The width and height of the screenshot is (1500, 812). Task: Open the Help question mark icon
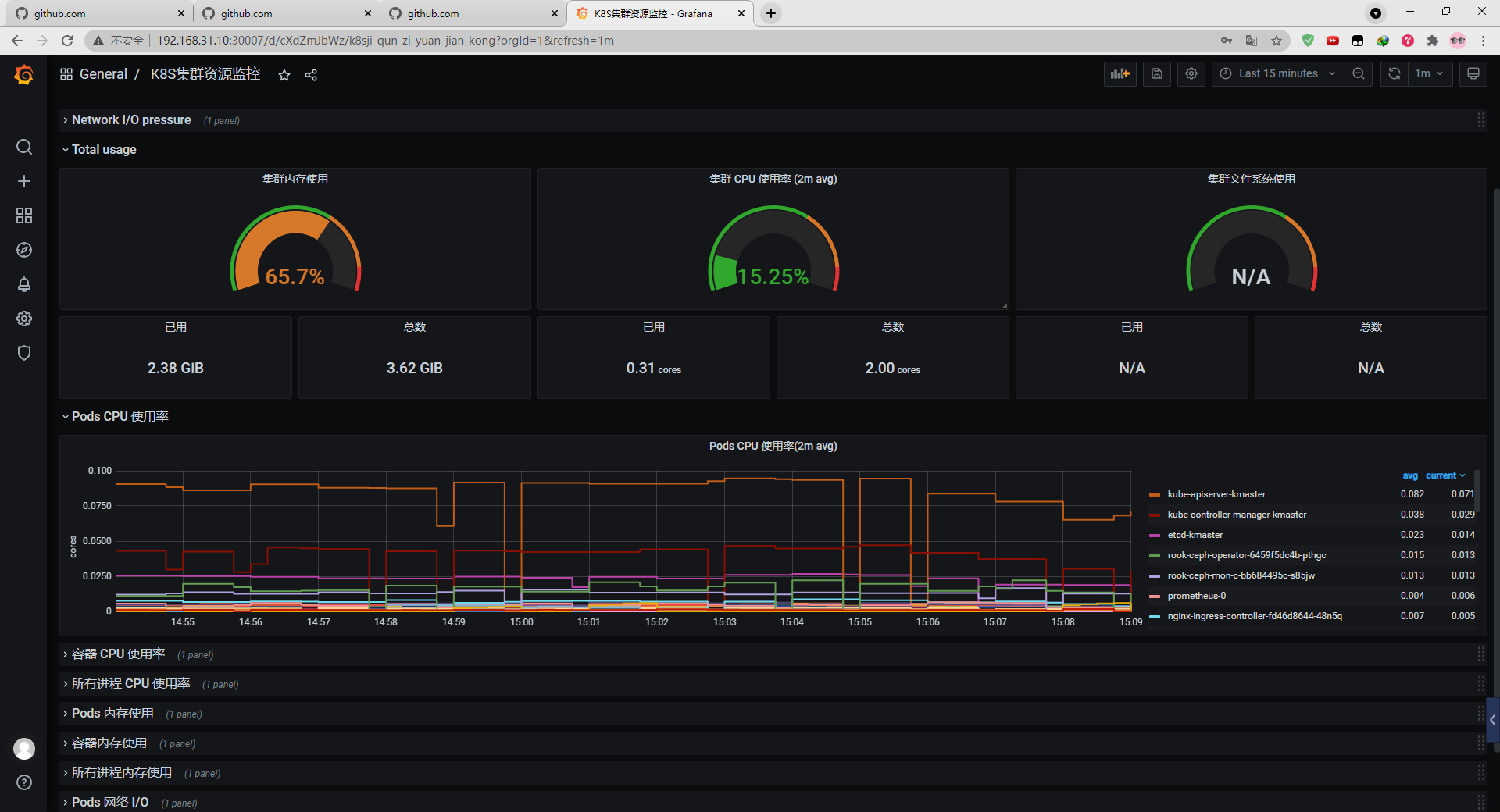[x=24, y=782]
